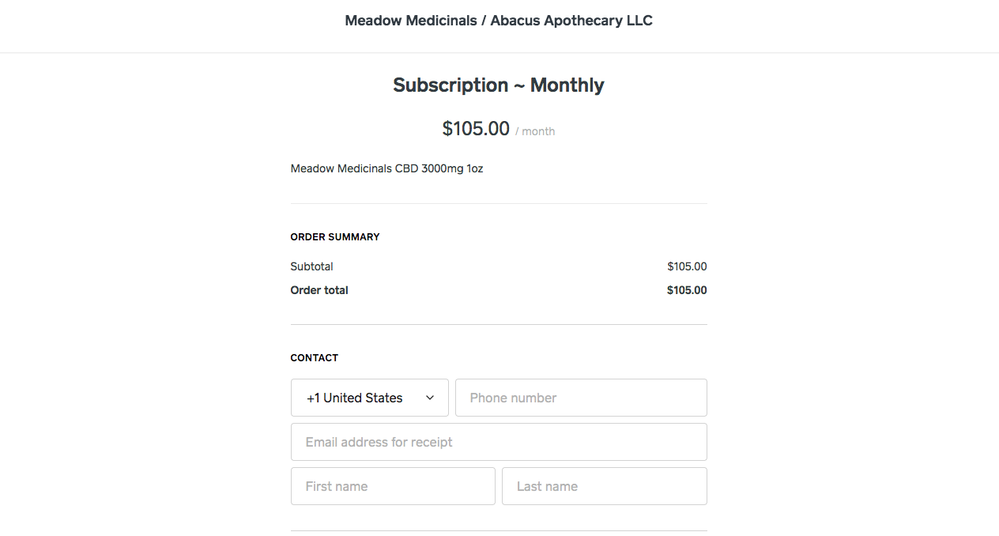
Task: Click the Subtotal label
Action: 312,267
